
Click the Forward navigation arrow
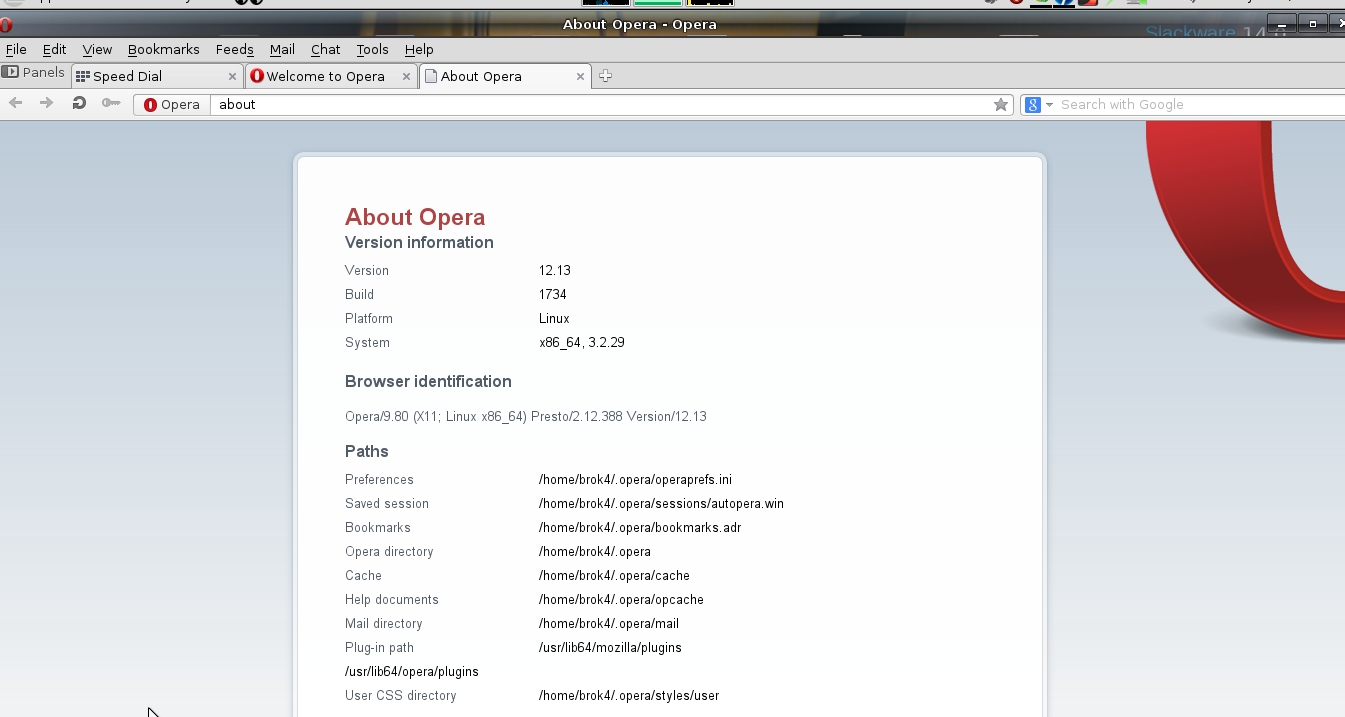click(46, 104)
